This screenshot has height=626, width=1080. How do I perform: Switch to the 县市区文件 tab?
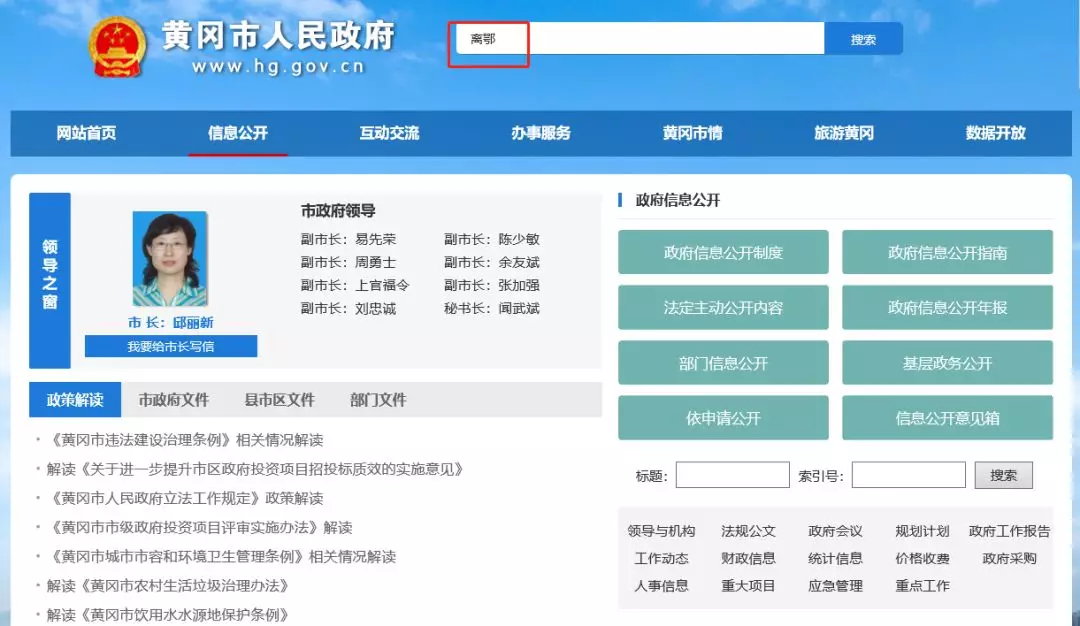(x=280, y=400)
